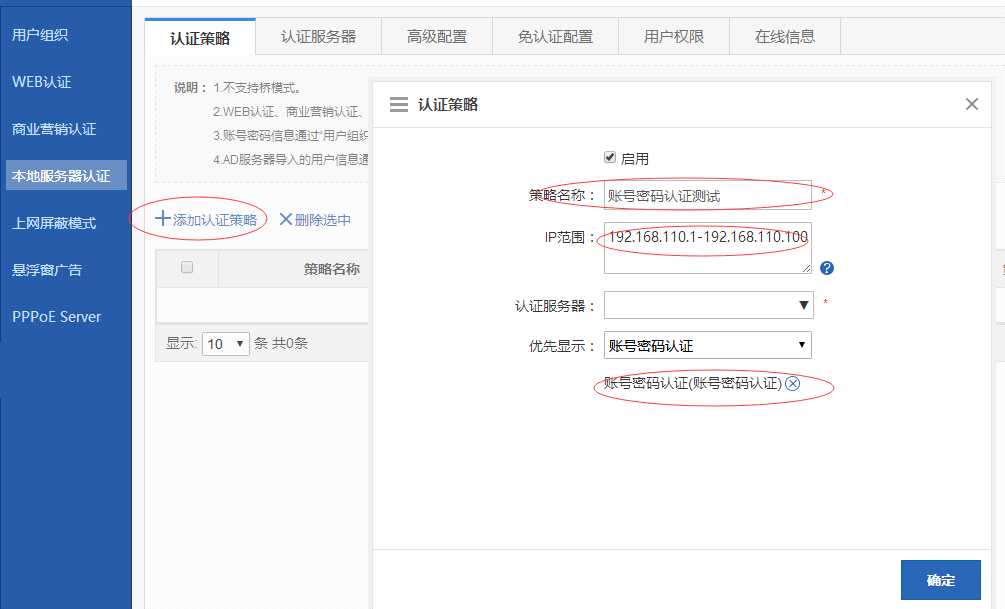Click the hamburger menu icon in the dialog header

398,104
